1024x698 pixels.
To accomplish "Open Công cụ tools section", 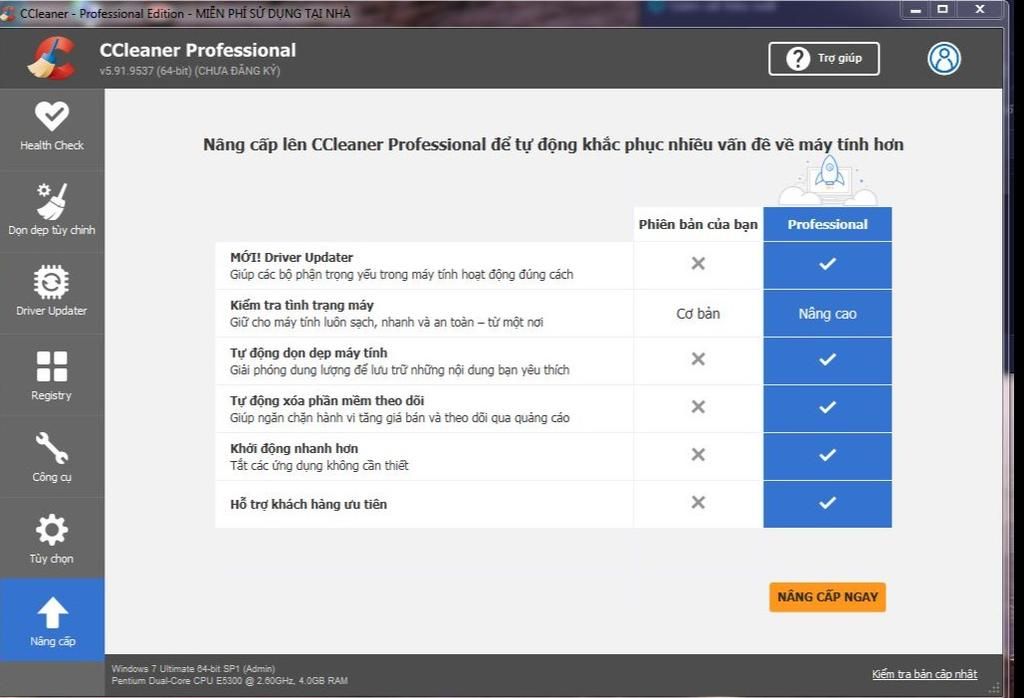I will point(52,457).
